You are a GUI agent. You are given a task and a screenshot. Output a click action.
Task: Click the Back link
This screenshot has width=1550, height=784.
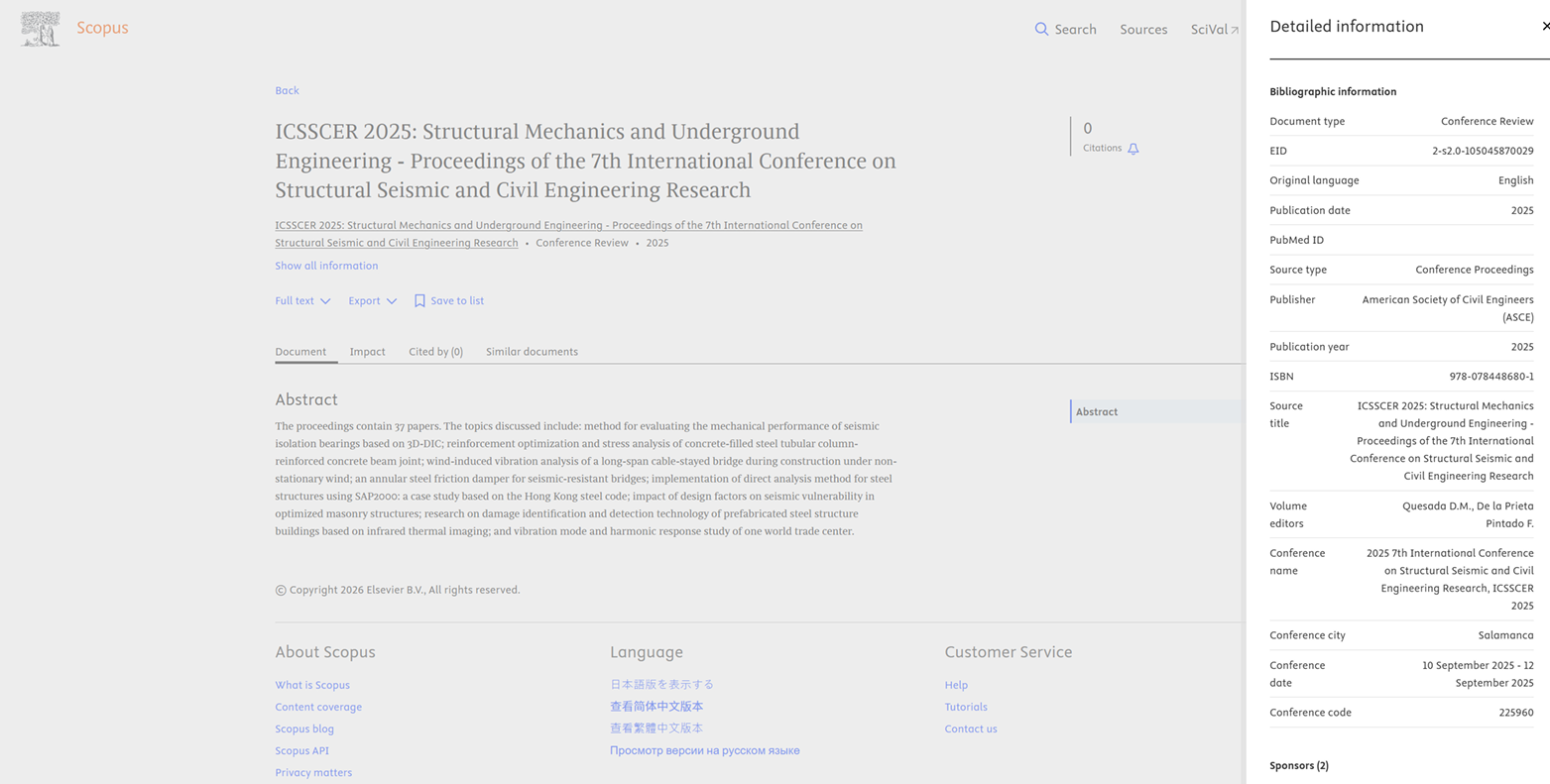pyautogui.click(x=287, y=90)
